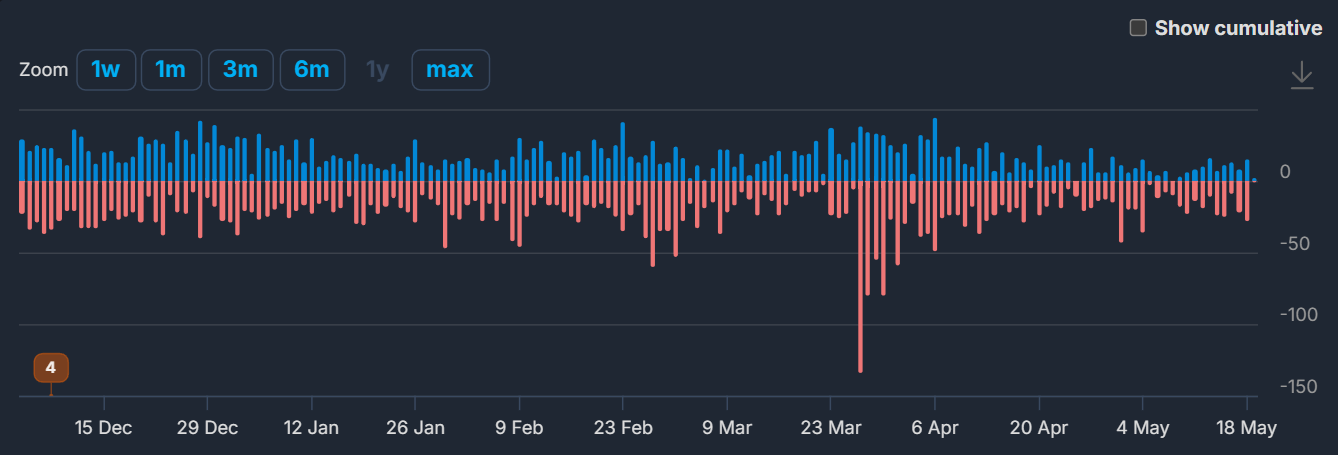Image resolution: width=1338 pixels, height=455 pixels.
Task: Set zoom range to 3m
Action: 240,70
